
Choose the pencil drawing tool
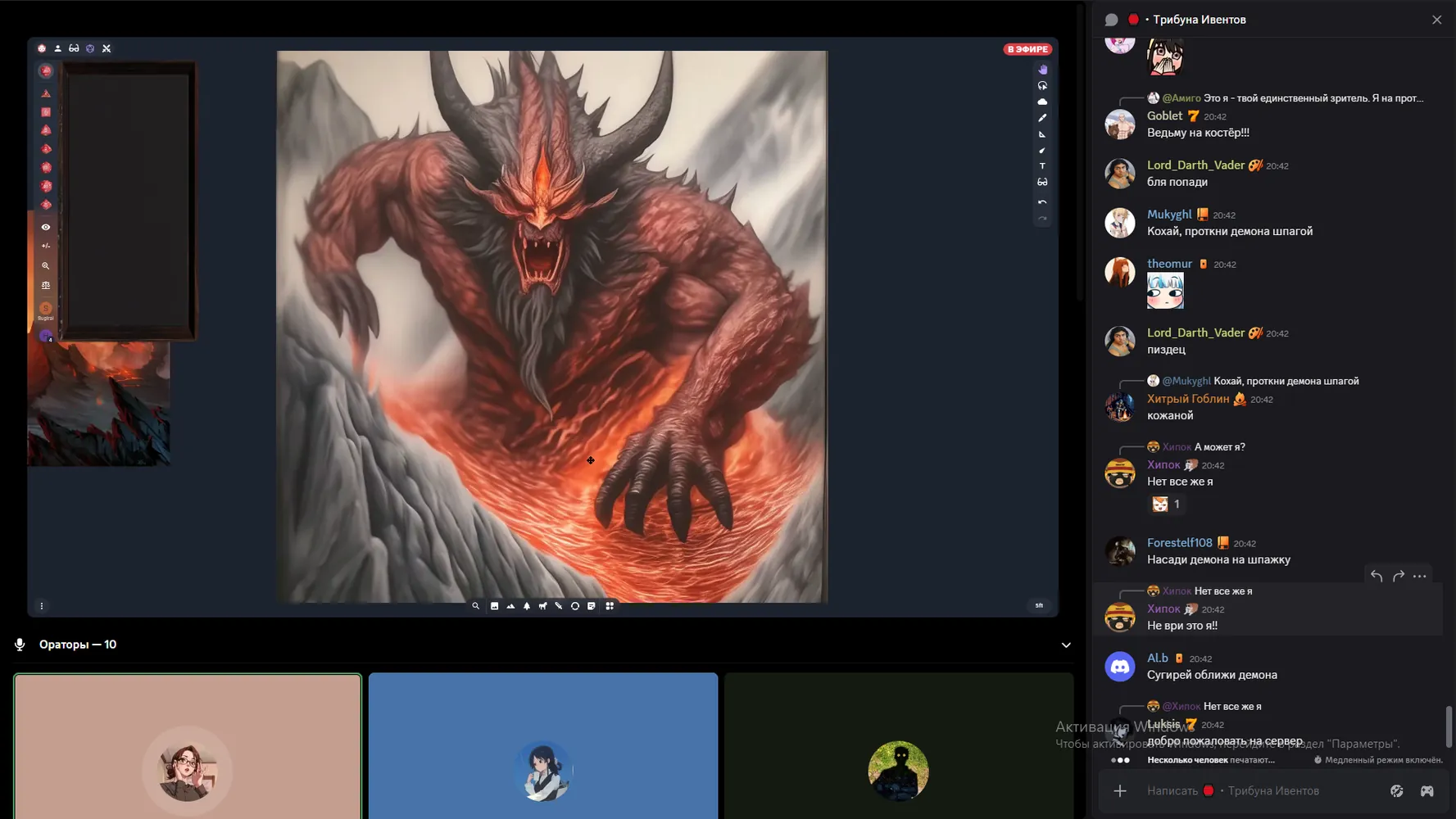1042,118
